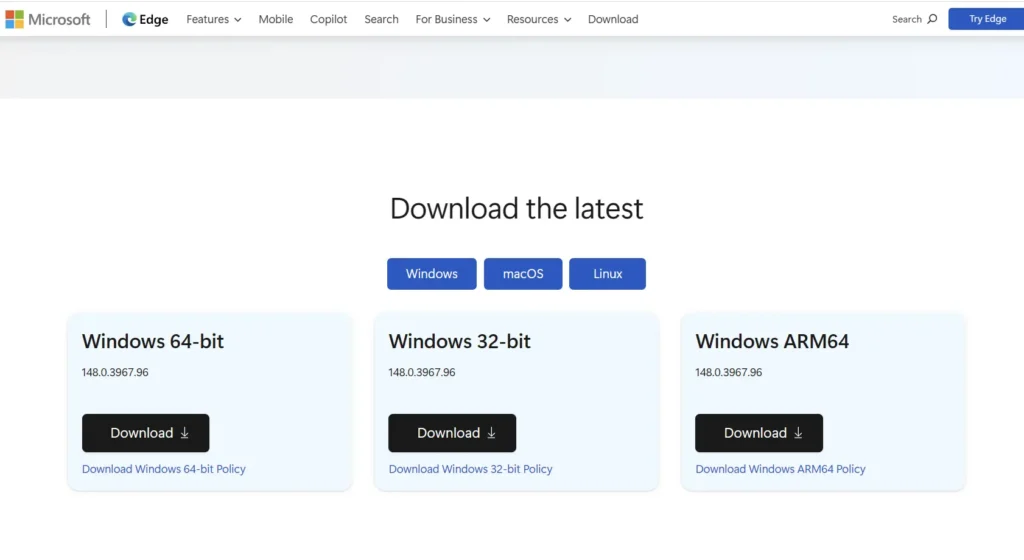
Task: Open Download Windows ARM64 Policy link
Action: (780, 469)
